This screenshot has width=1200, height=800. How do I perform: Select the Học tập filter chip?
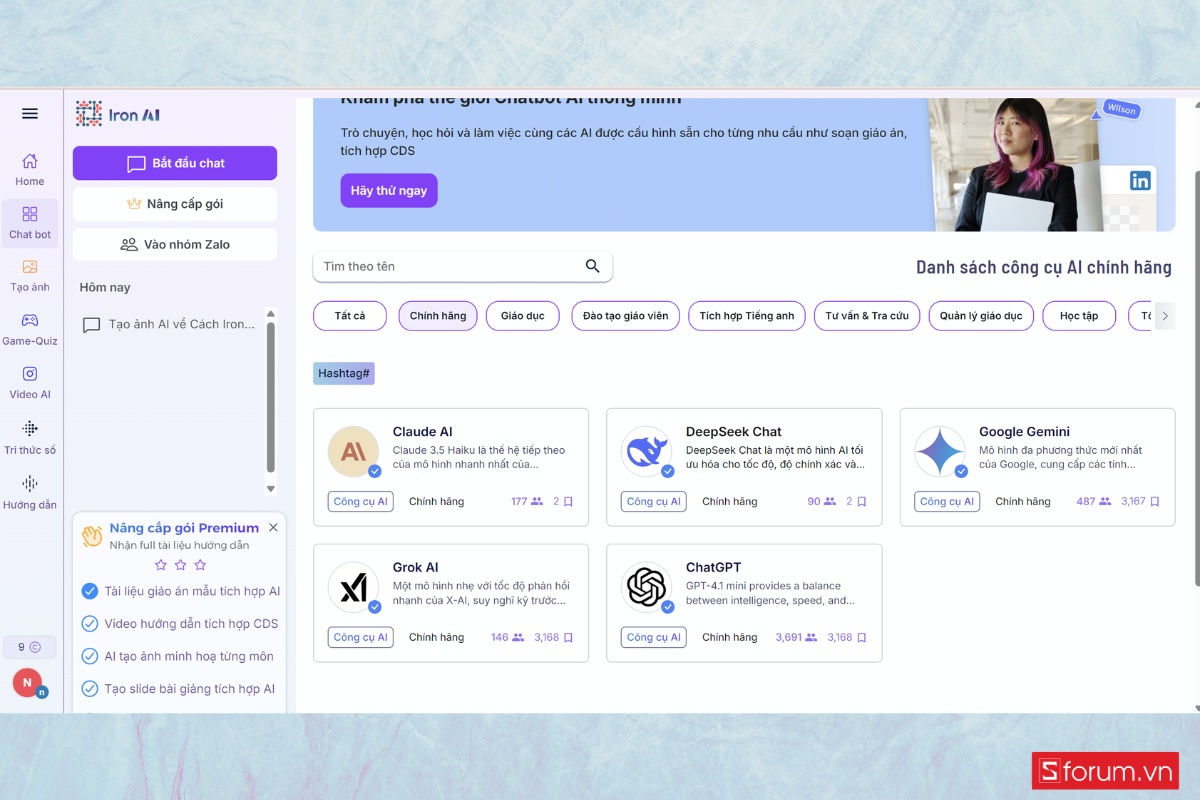click(x=1079, y=316)
